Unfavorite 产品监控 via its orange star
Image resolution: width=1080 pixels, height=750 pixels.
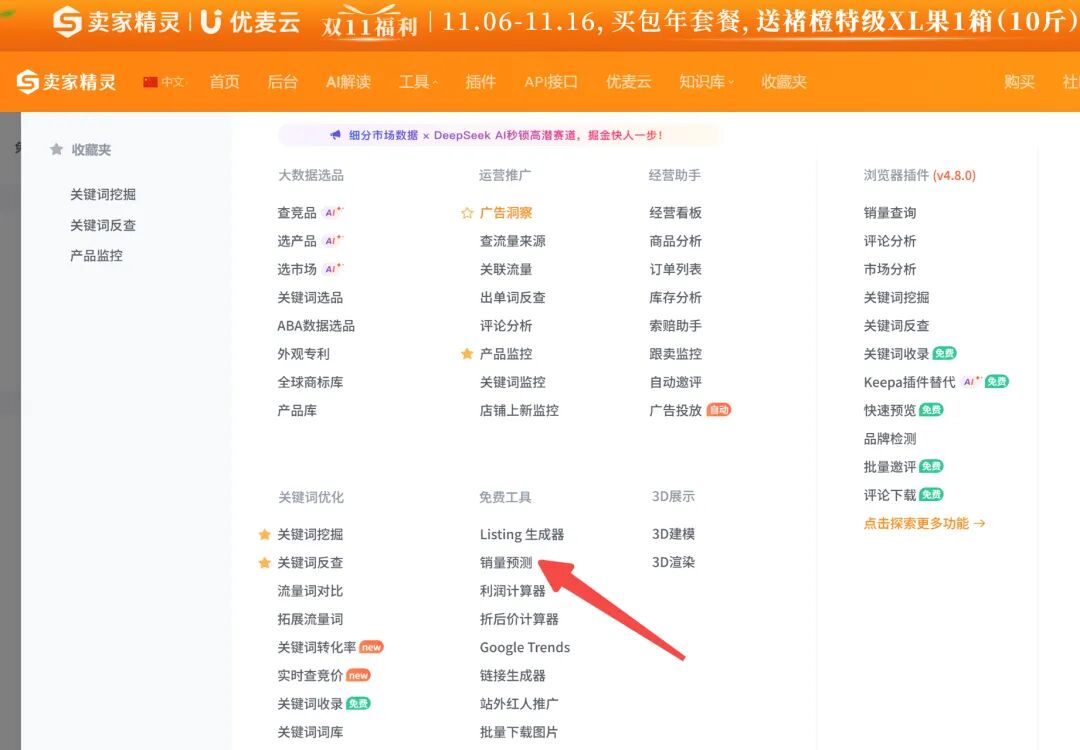coord(467,354)
